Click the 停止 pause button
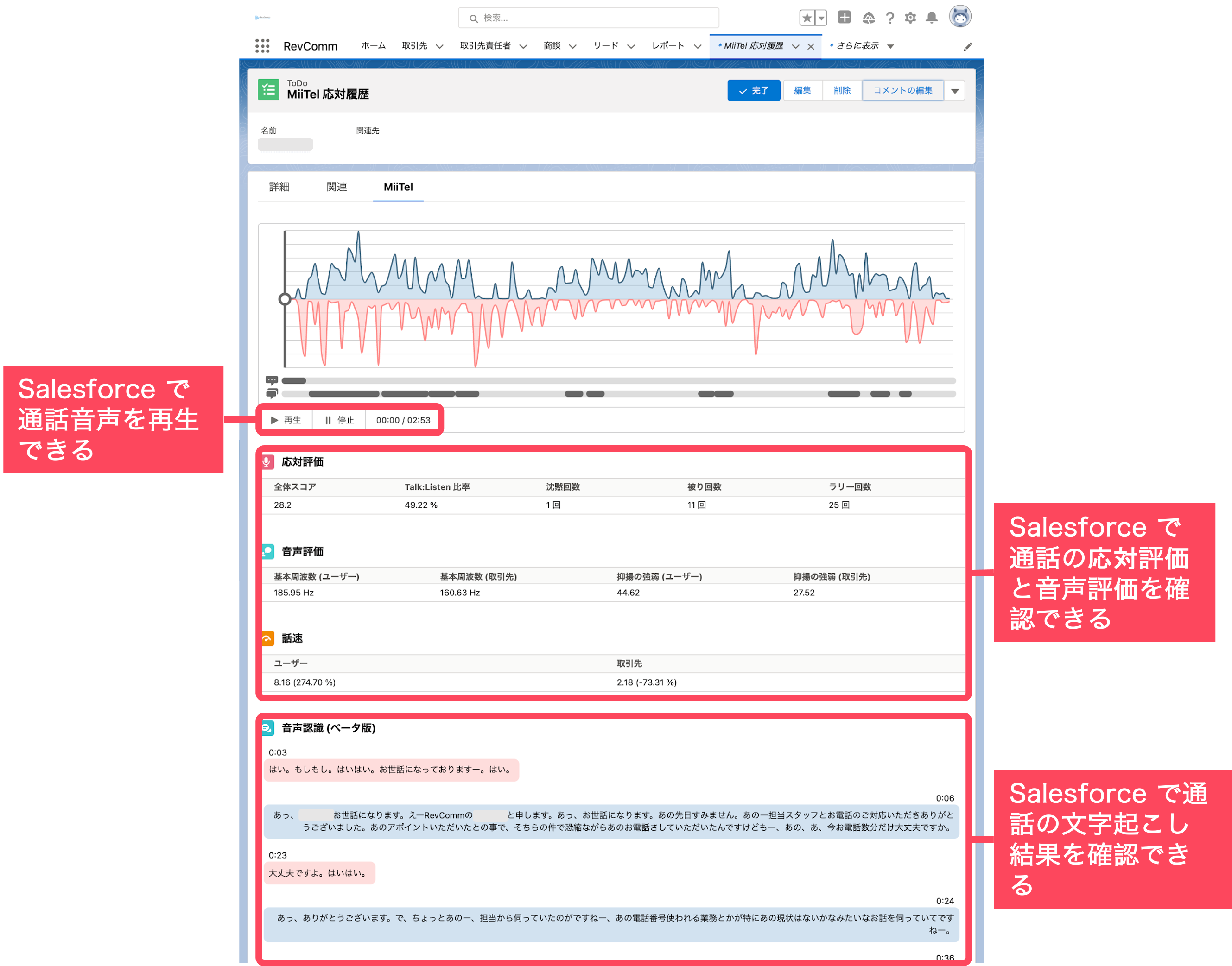The height and width of the screenshot is (966, 1232). point(339,420)
